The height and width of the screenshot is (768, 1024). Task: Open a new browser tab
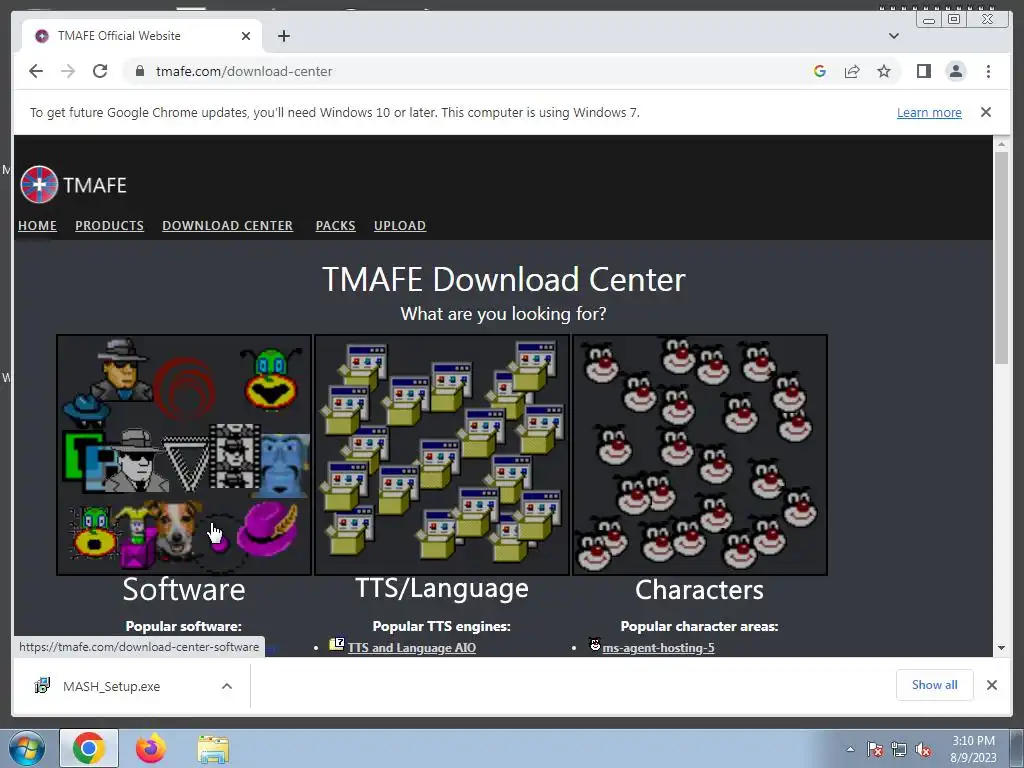pyautogui.click(x=283, y=36)
